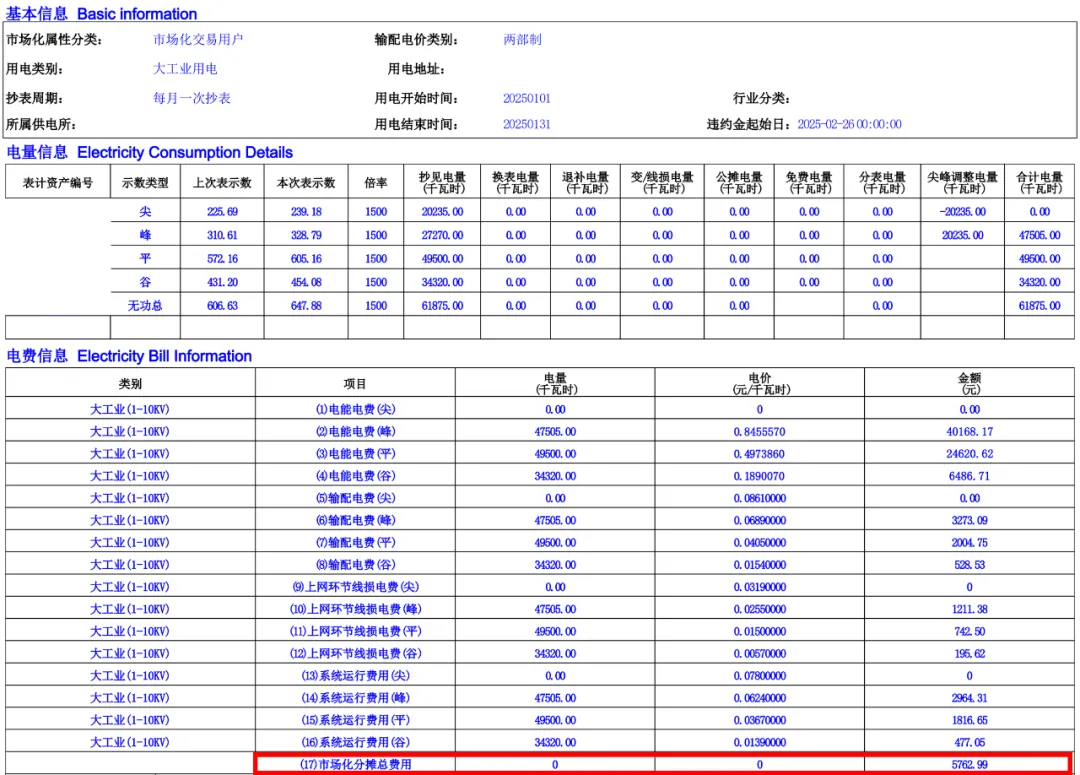1080x775 pixels.
Task: Click the 尖峰调整电量 column header
Action: [x=962, y=182]
